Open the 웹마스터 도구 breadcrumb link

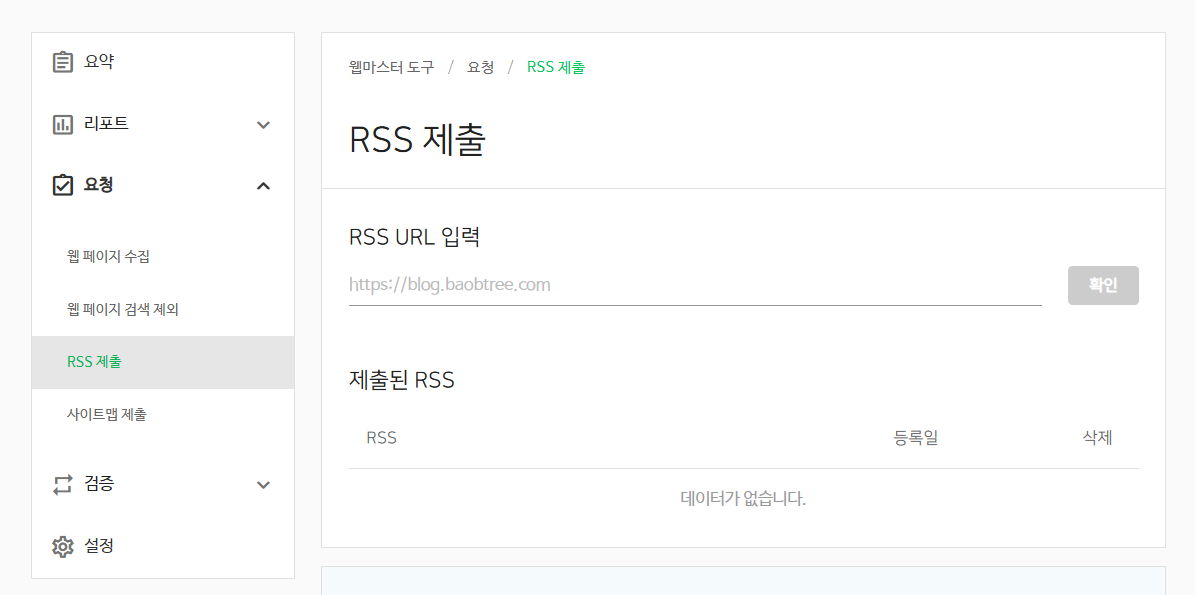click(390, 67)
